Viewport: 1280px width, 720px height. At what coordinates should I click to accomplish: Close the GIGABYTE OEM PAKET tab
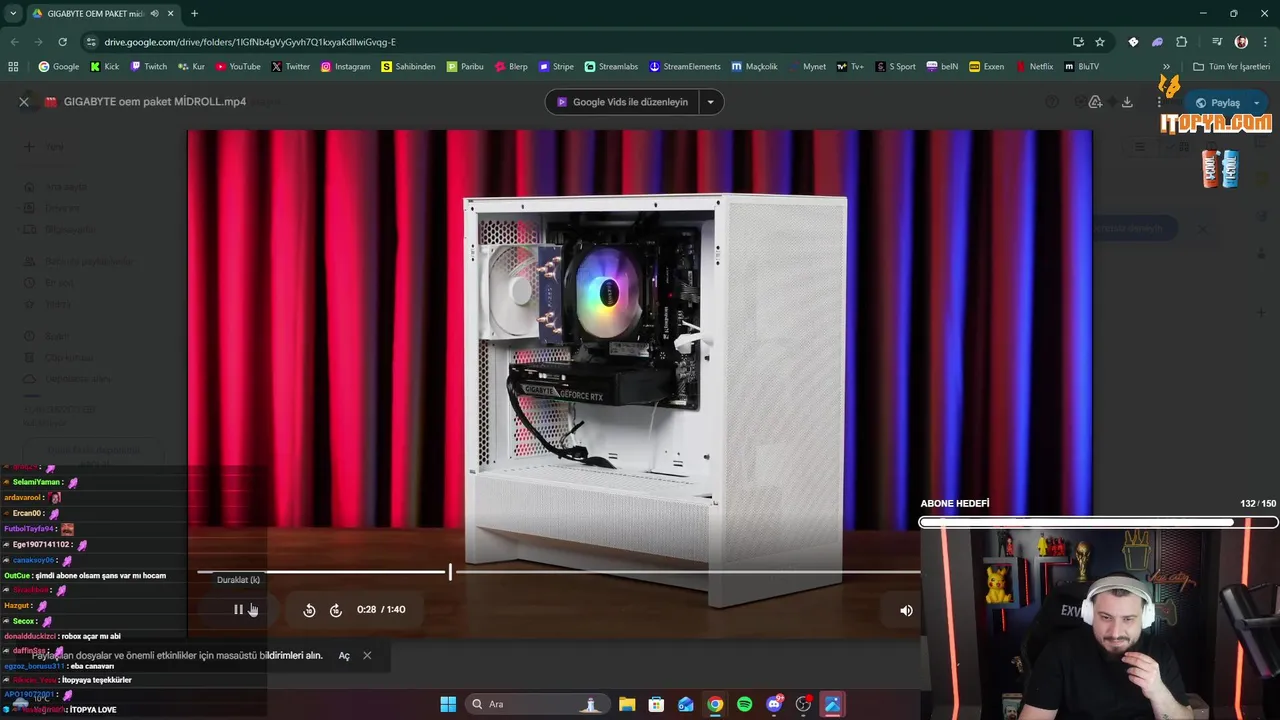[x=171, y=14]
